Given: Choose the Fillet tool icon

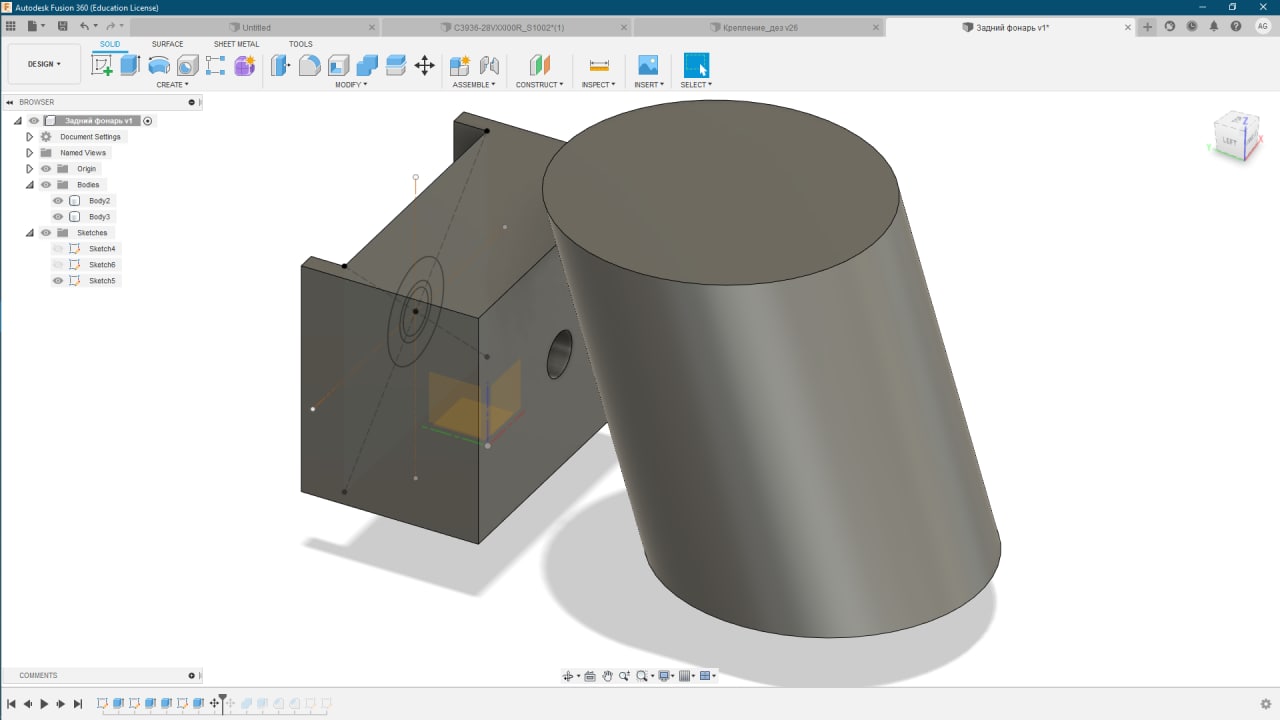Looking at the screenshot, I should 310,66.
